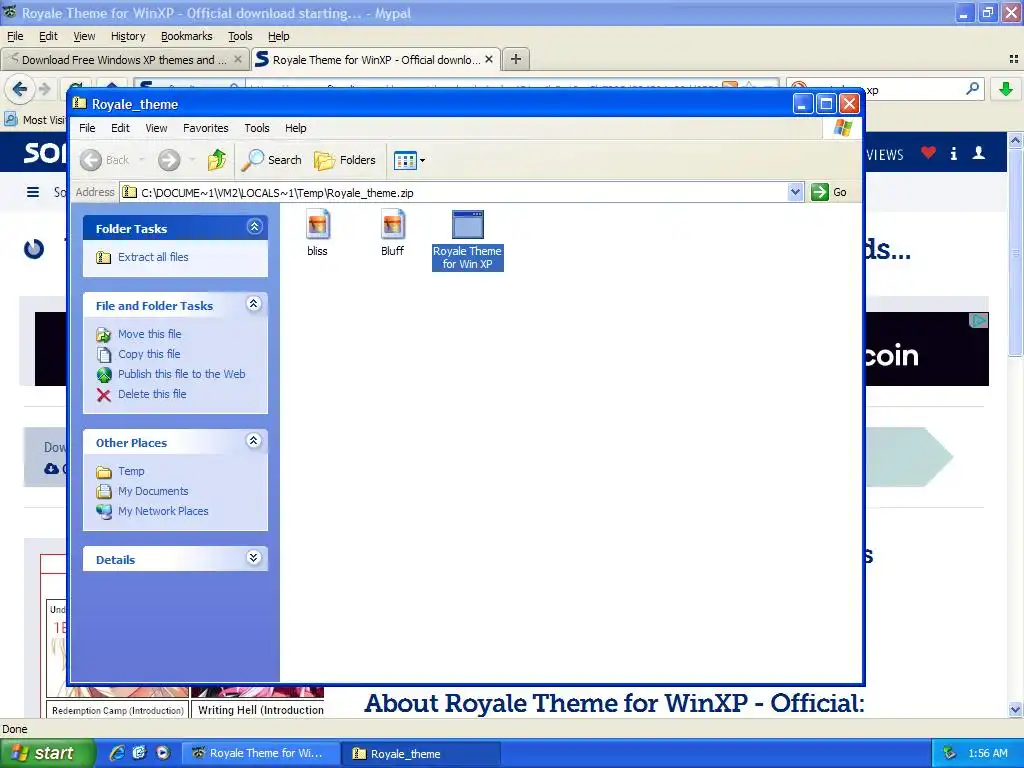1024x768 pixels.
Task: Select the bliss theme file icon
Action: [x=317, y=225]
